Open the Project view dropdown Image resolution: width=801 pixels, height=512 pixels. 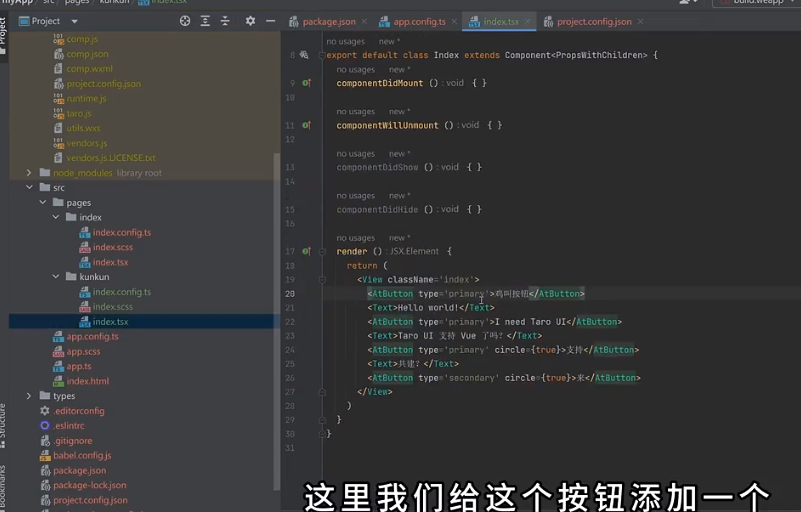(75, 21)
